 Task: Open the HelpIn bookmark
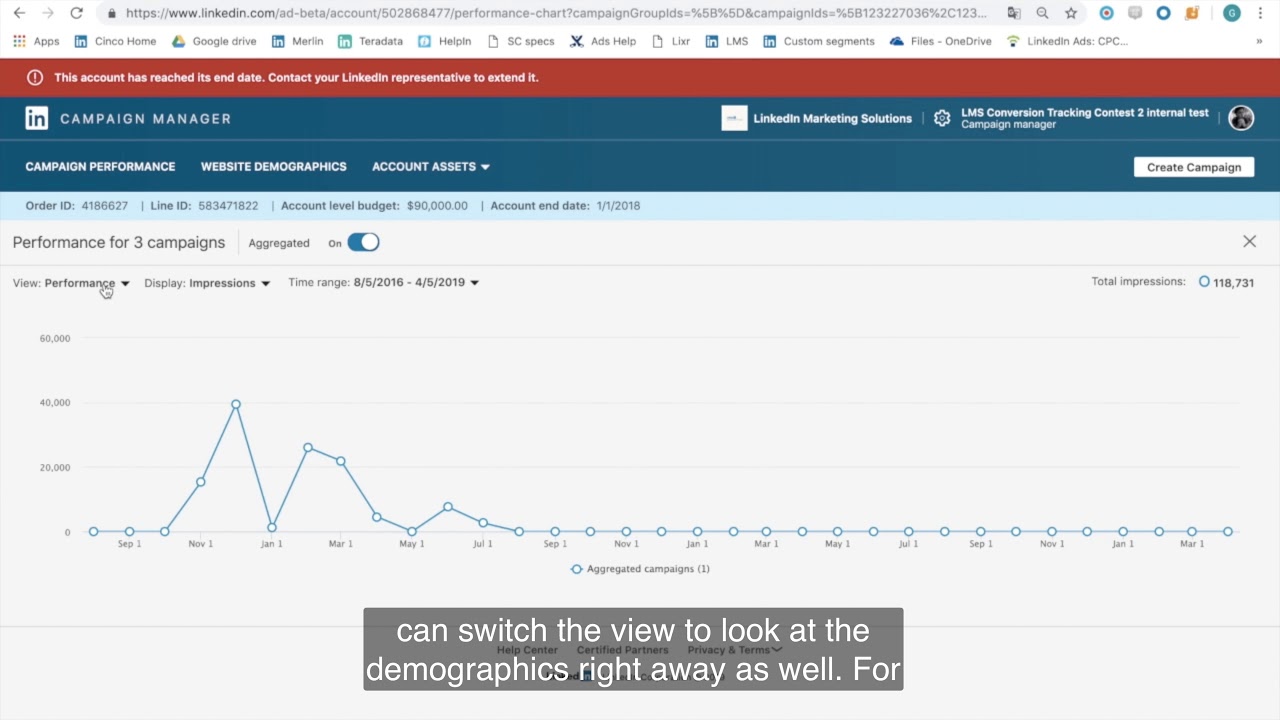[x=444, y=41]
